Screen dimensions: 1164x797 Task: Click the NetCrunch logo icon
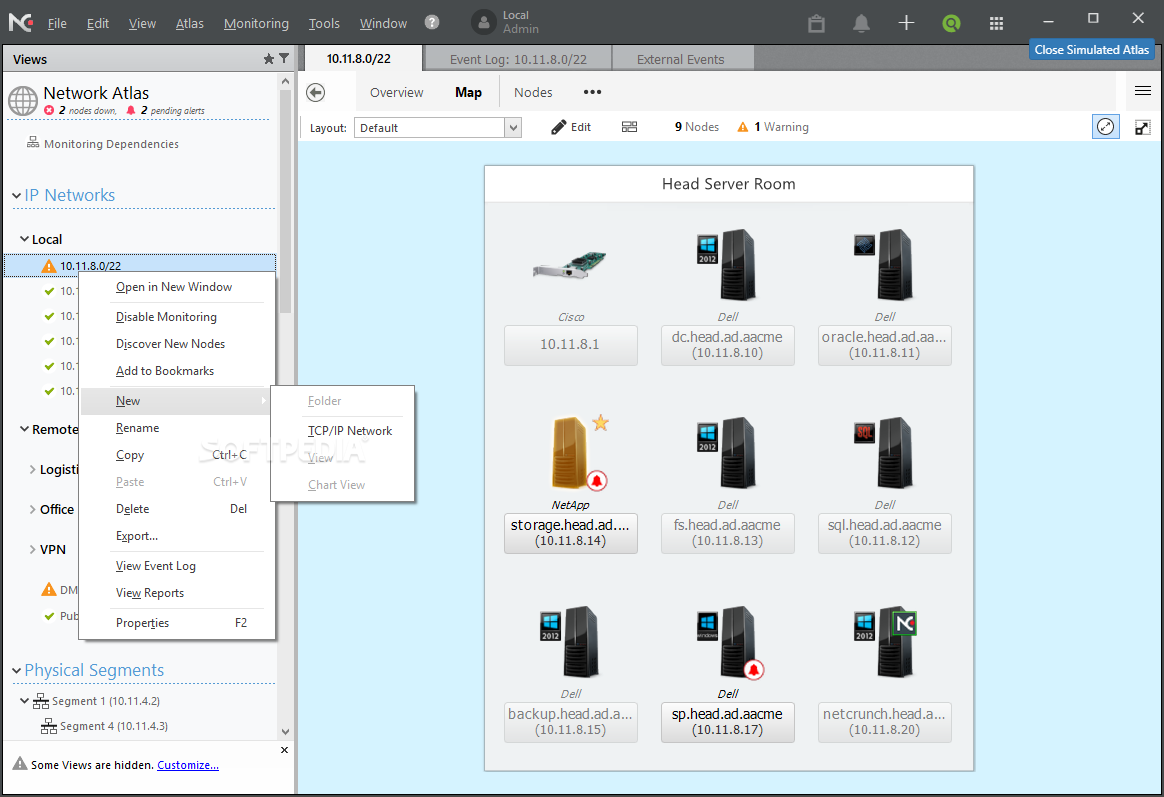(21, 22)
